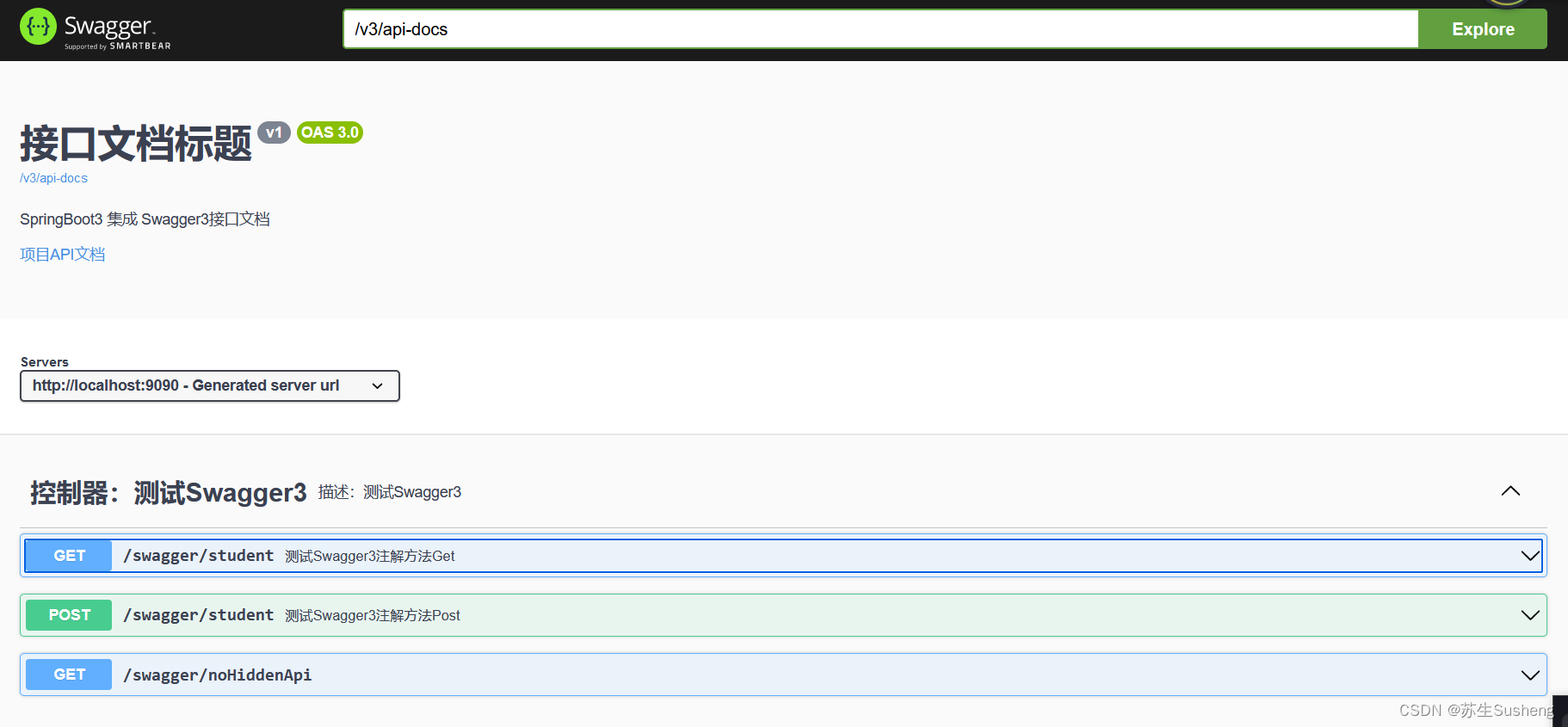Open the /v3/api-docs link under title
Screen dimensions: 1568x727
53,178
